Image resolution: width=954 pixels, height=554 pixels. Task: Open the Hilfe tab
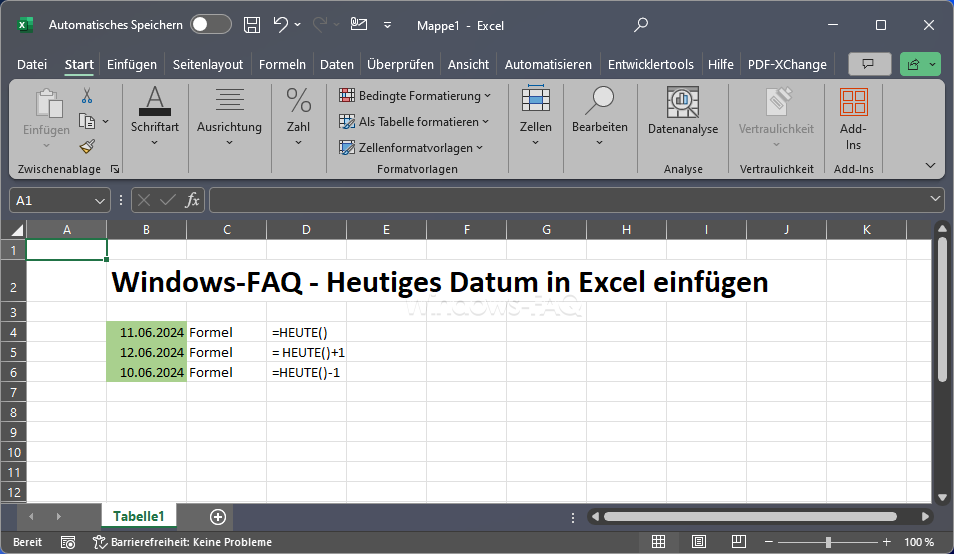coord(720,64)
